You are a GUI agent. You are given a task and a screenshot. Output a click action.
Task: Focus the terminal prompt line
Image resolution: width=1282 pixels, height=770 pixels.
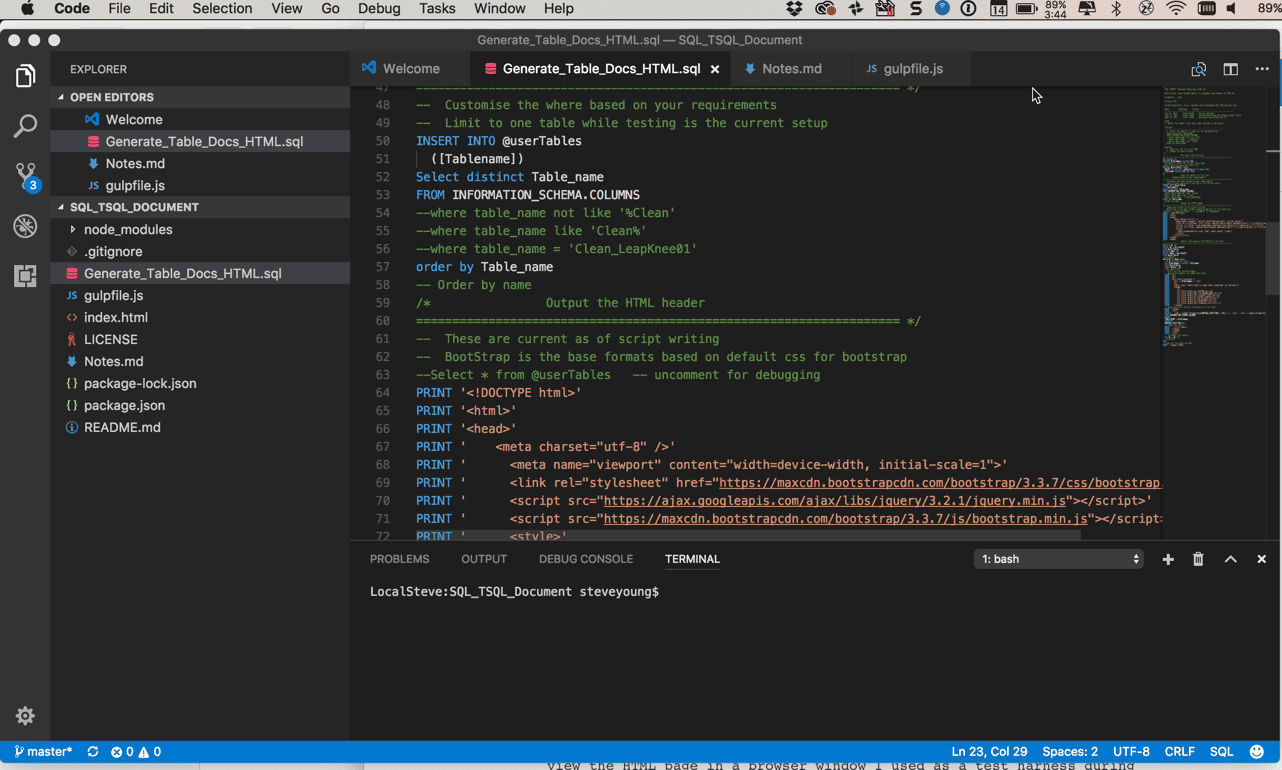pyautogui.click(x=515, y=592)
